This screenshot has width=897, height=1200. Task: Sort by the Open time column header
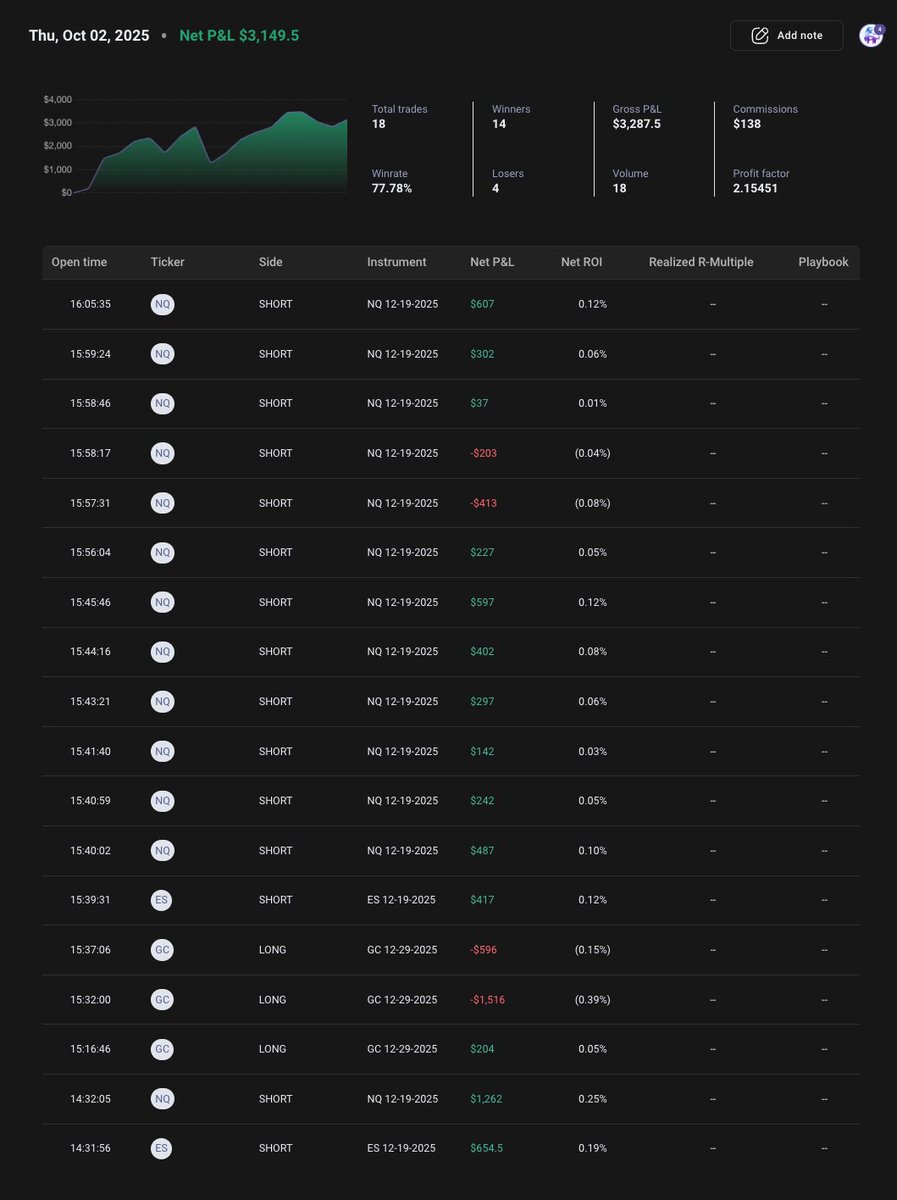pos(79,262)
